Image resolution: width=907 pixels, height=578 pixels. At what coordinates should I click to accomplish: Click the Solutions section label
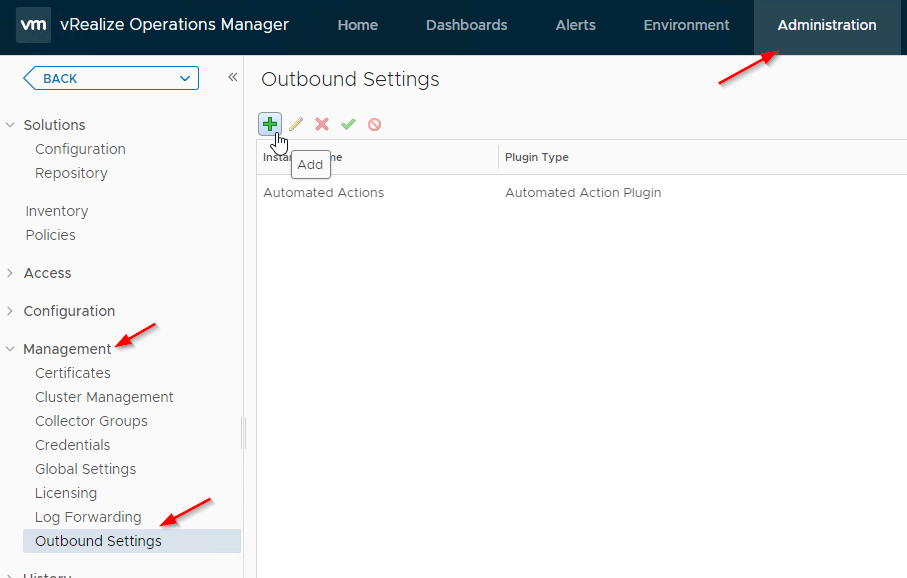54,125
